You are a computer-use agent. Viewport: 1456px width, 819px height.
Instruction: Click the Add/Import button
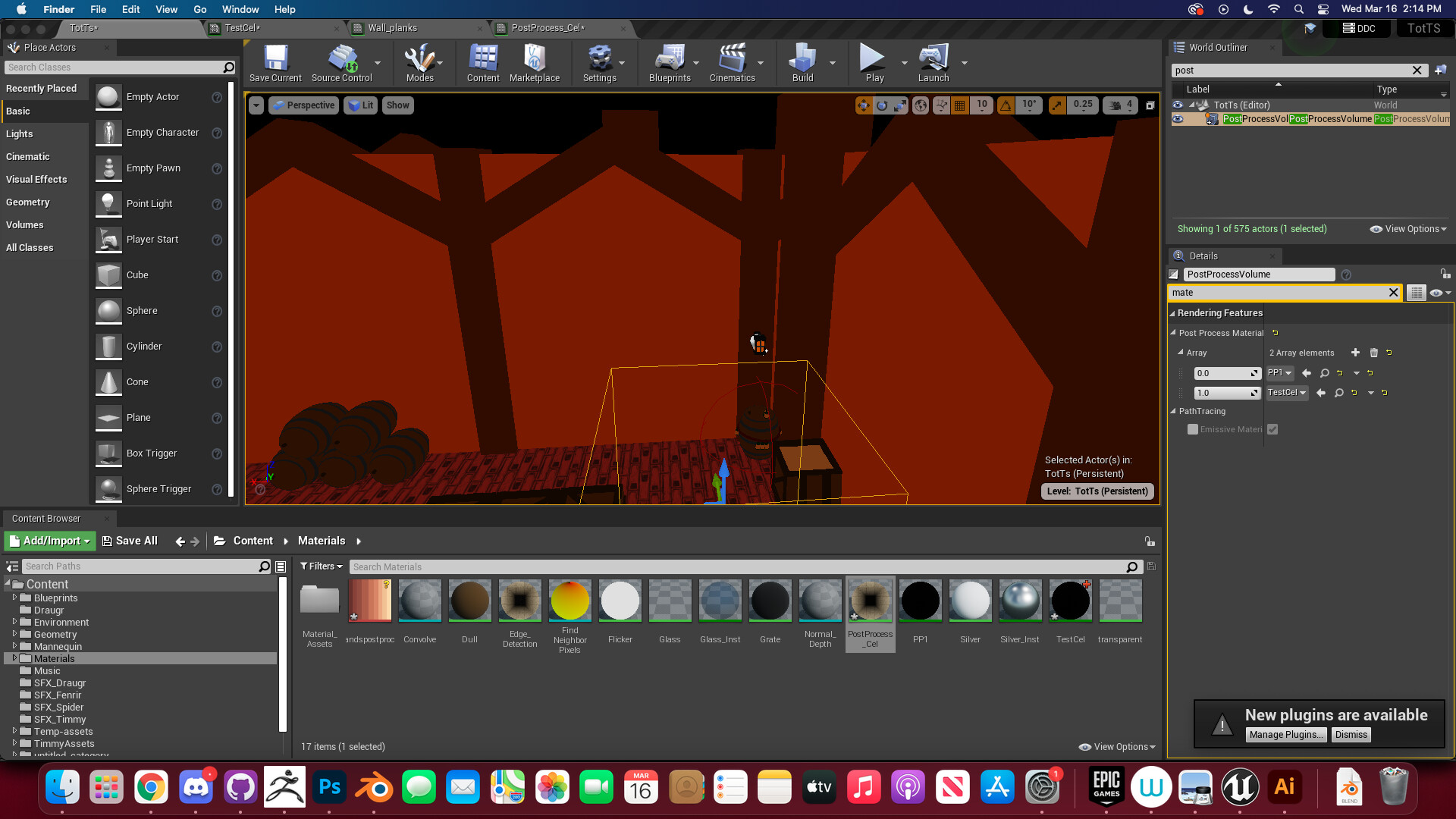click(x=50, y=541)
